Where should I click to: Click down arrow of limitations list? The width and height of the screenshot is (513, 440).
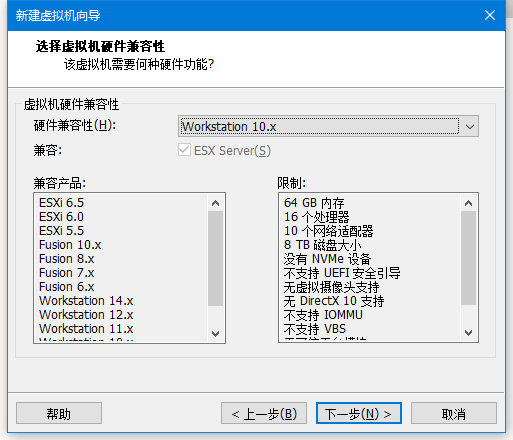469,332
